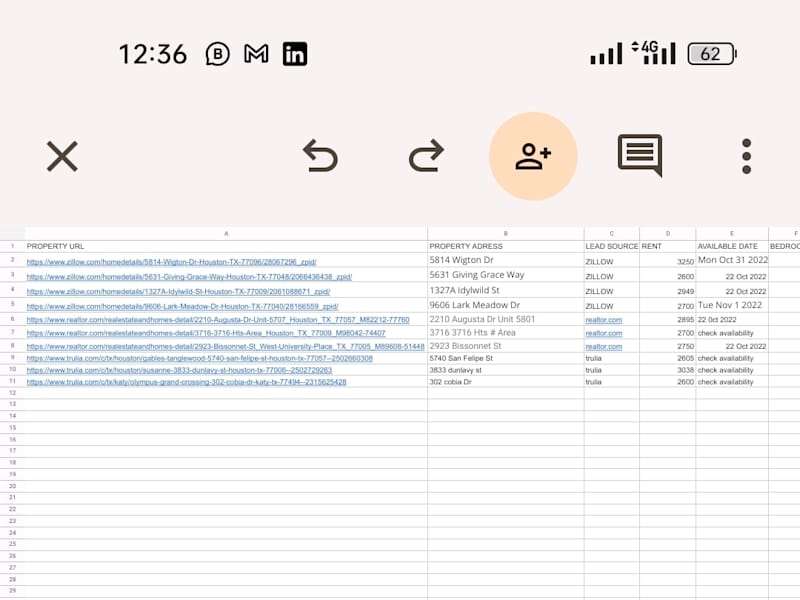Open the 5814-Wigton-Dr Zillow link
The image size is (800, 600).
click(x=171, y=262)
